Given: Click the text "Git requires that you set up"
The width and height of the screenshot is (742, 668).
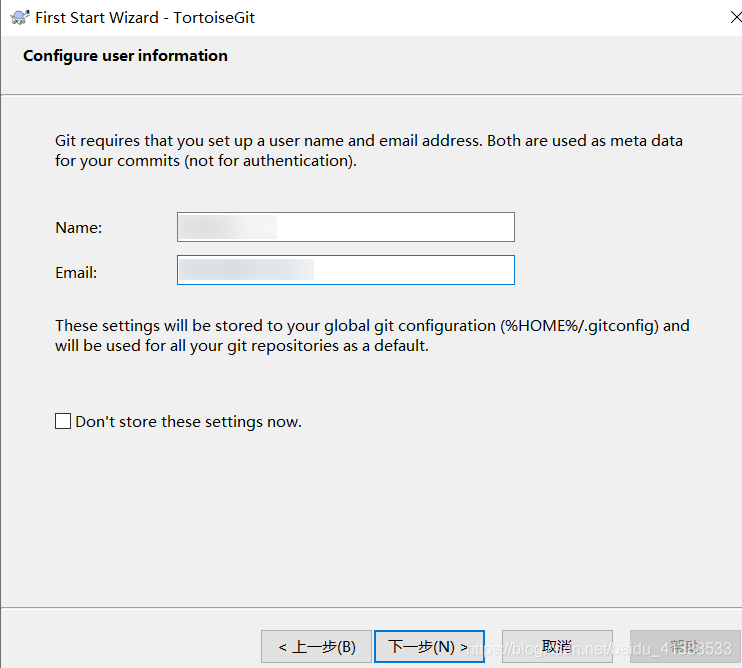Looking at the screenshot, I should pyautogui.click(x=154, y=141).
